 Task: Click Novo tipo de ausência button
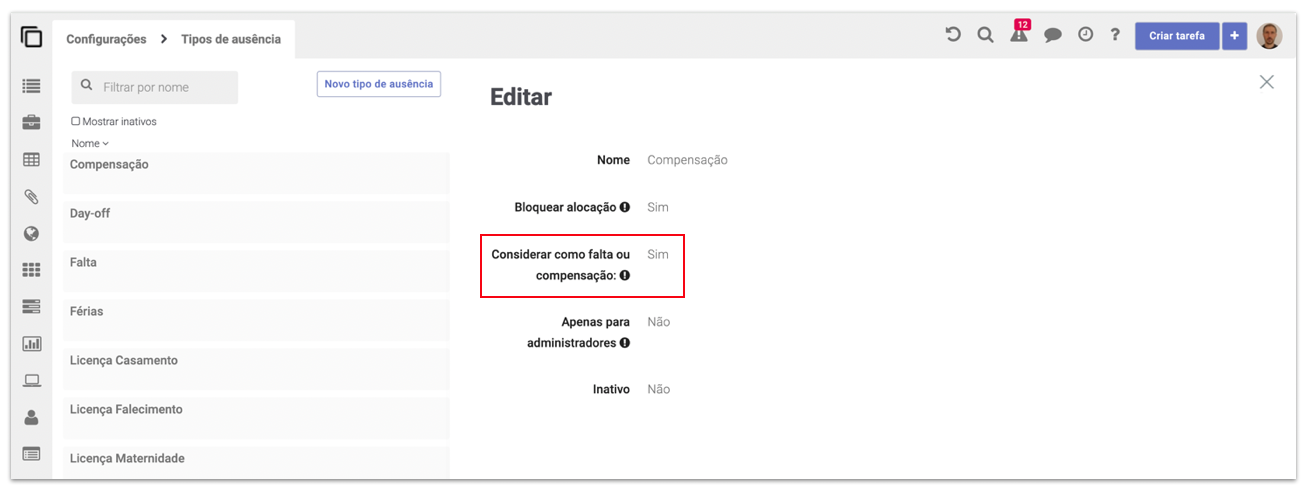pos(379,84)
